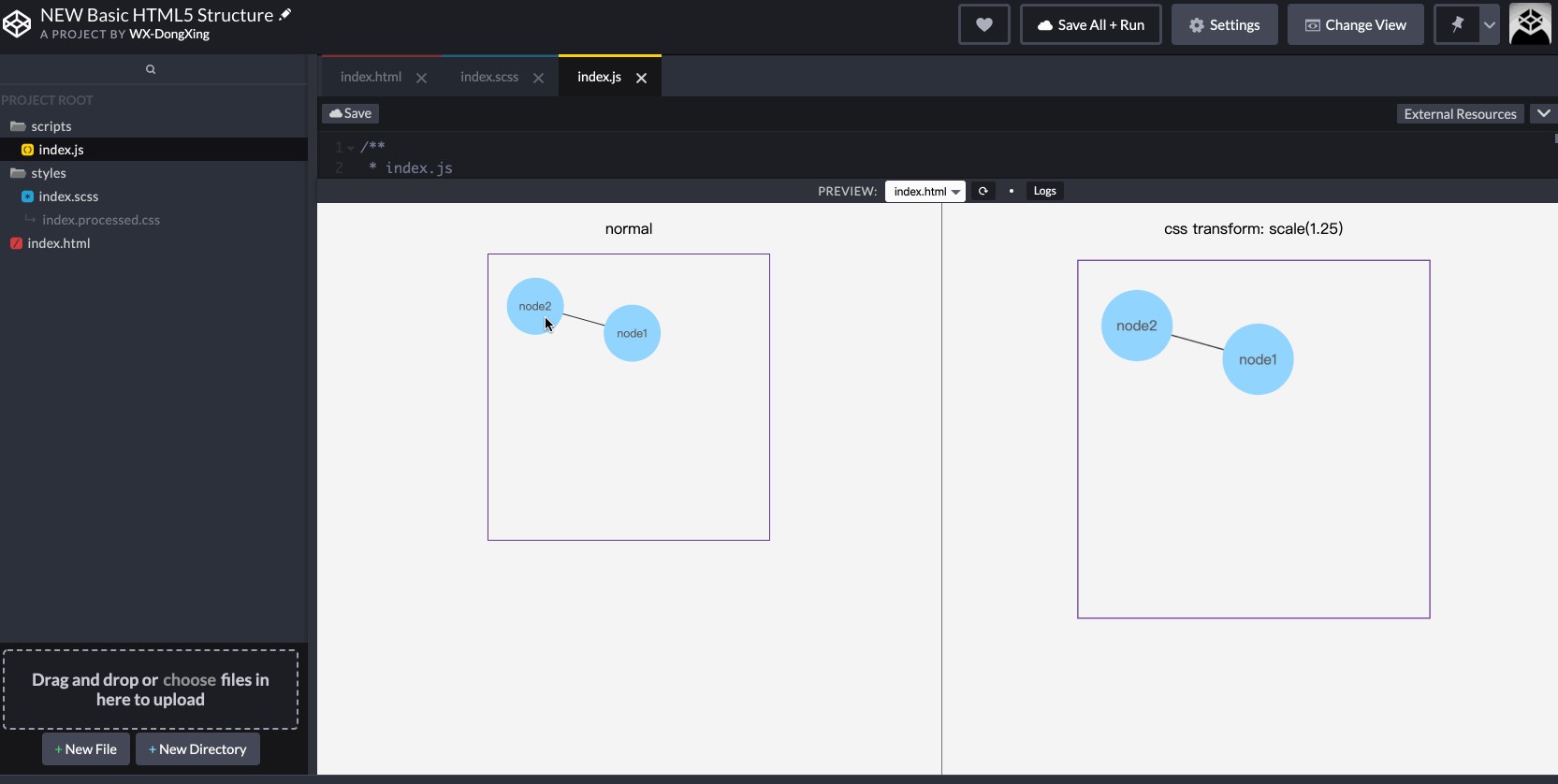Viewport: 1558px width, 784px height.
Task: Save the current file
Action: click(x=351, y=113)
